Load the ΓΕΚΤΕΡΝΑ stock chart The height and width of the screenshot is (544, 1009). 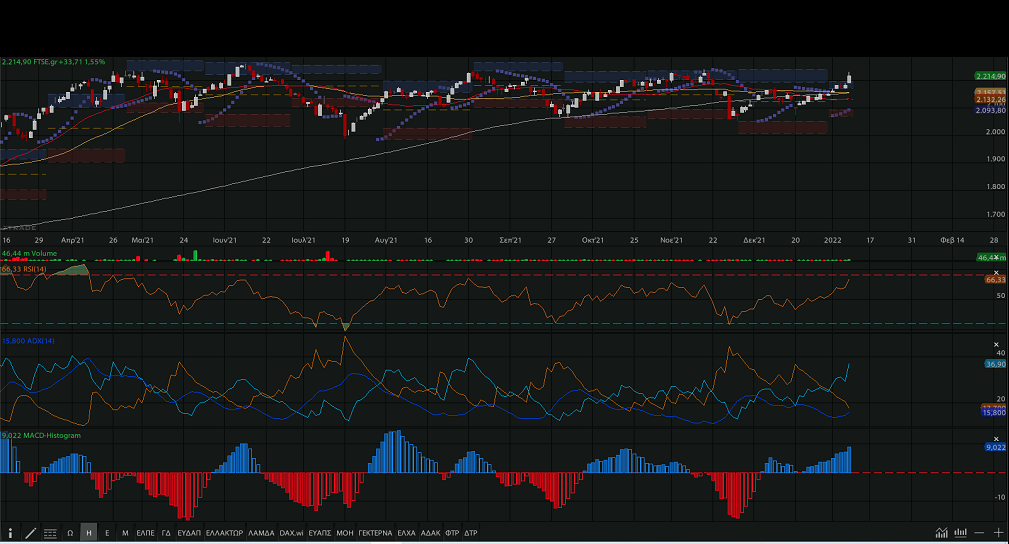coord(375,533)
